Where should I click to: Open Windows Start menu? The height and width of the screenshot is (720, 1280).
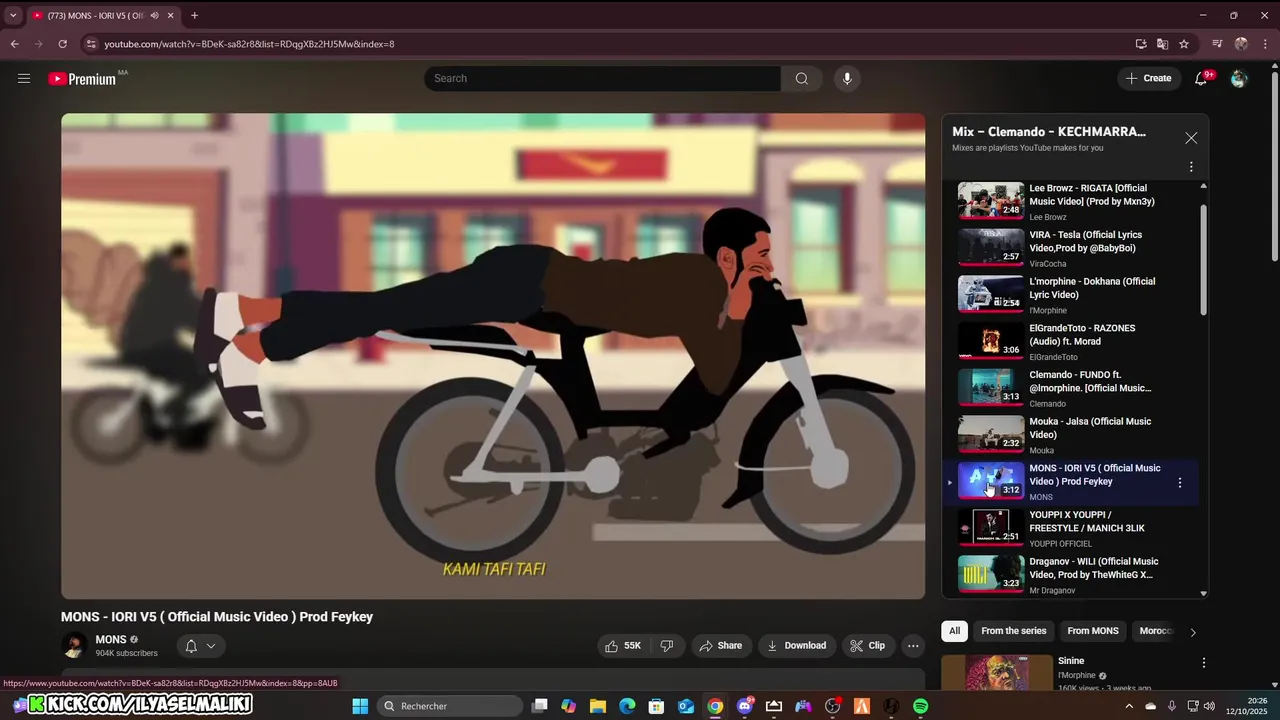click(x=360, y=706)
